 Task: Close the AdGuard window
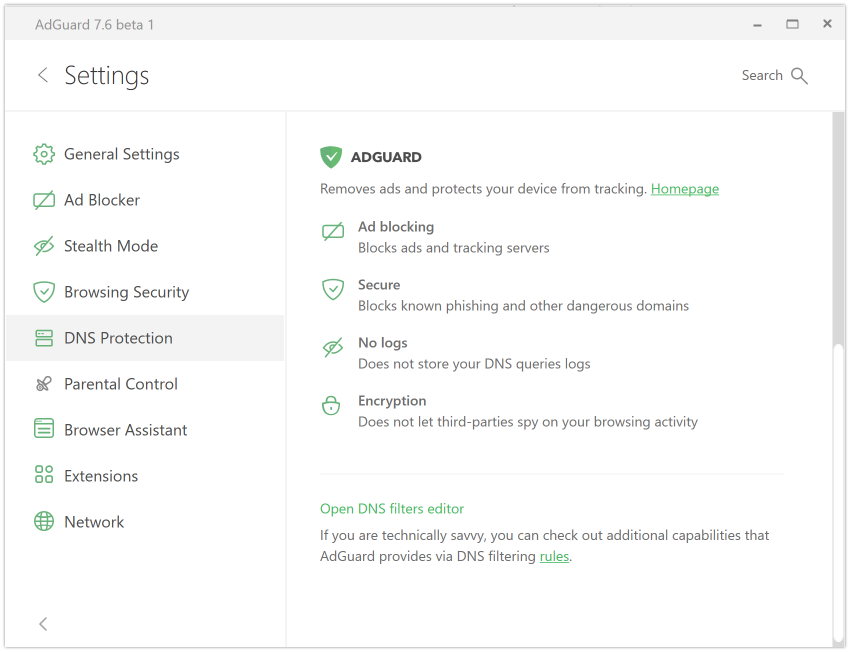[x=827, y=23]
